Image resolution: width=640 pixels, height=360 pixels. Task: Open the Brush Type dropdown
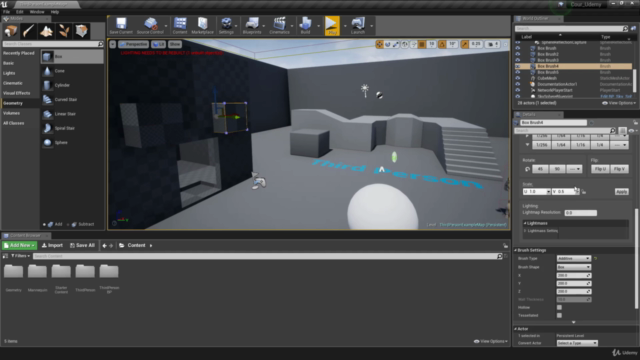point(573,258)
